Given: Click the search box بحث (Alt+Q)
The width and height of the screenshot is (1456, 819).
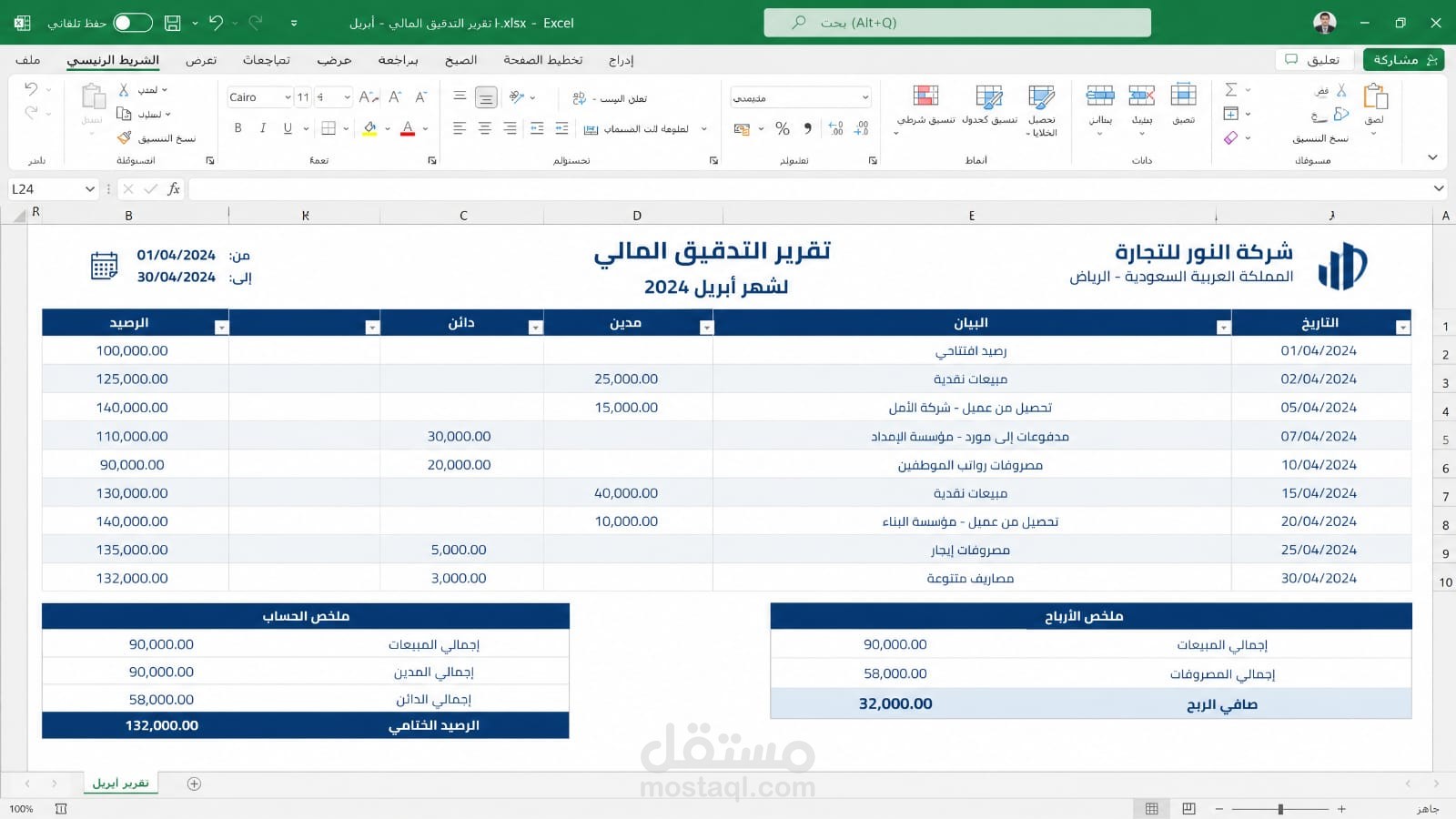Looking at the screenshot, I should click(x=957, y=23).
